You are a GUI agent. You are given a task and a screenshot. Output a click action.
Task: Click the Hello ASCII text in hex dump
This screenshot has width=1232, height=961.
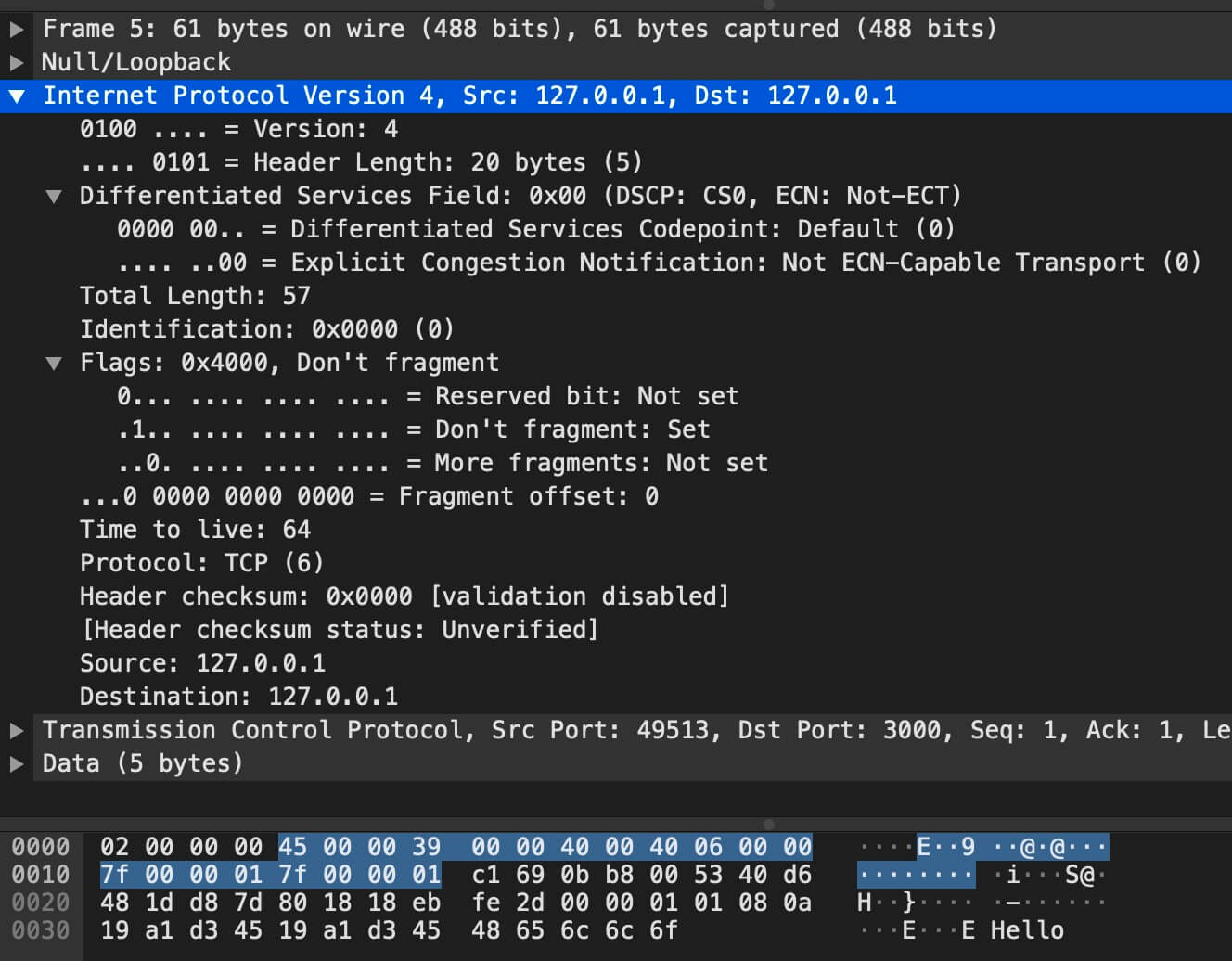pyautogui.click(x=1027, y=929)
